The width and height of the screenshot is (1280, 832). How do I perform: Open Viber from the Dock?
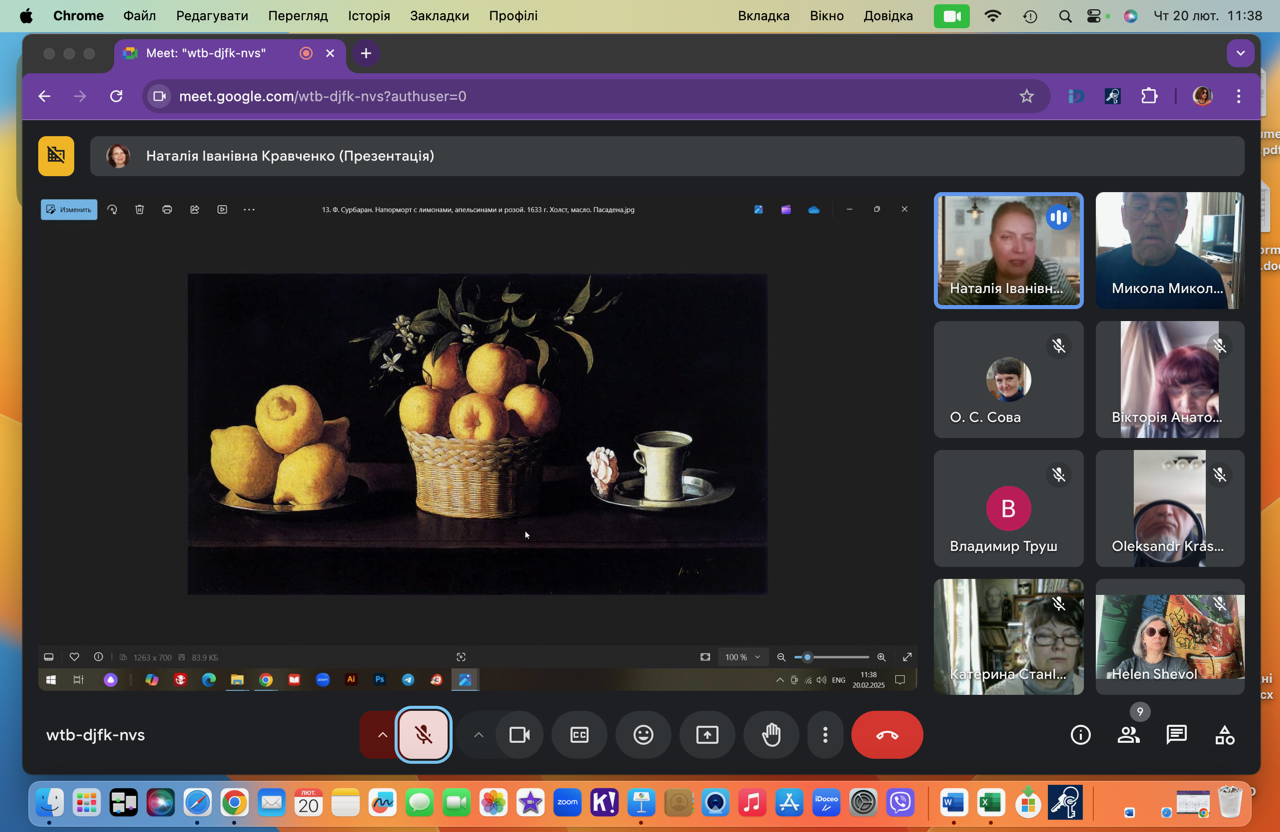pyautogui.click(x=901, y=802)
